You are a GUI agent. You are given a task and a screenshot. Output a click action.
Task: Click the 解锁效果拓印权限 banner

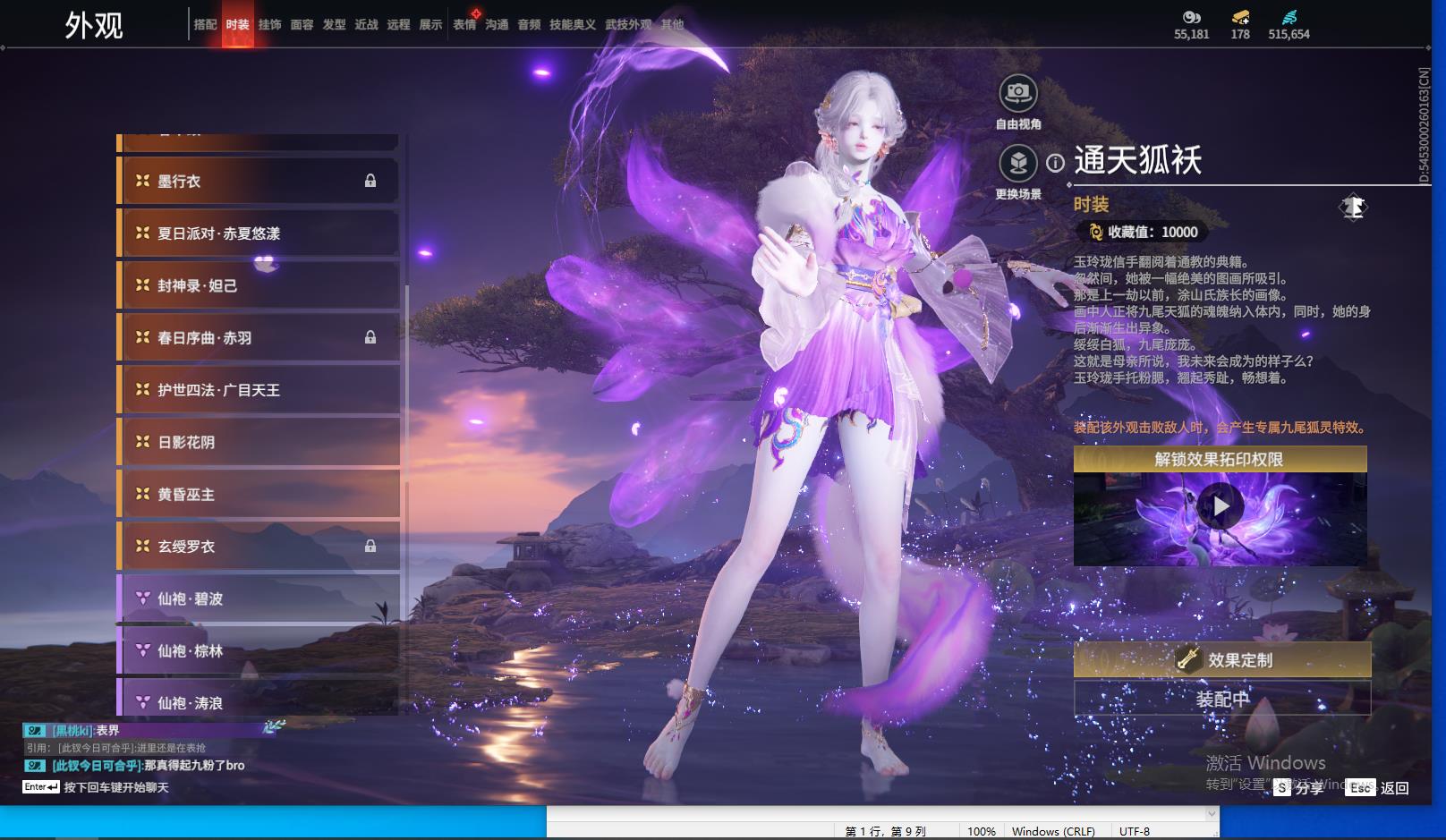(1220, 459)
